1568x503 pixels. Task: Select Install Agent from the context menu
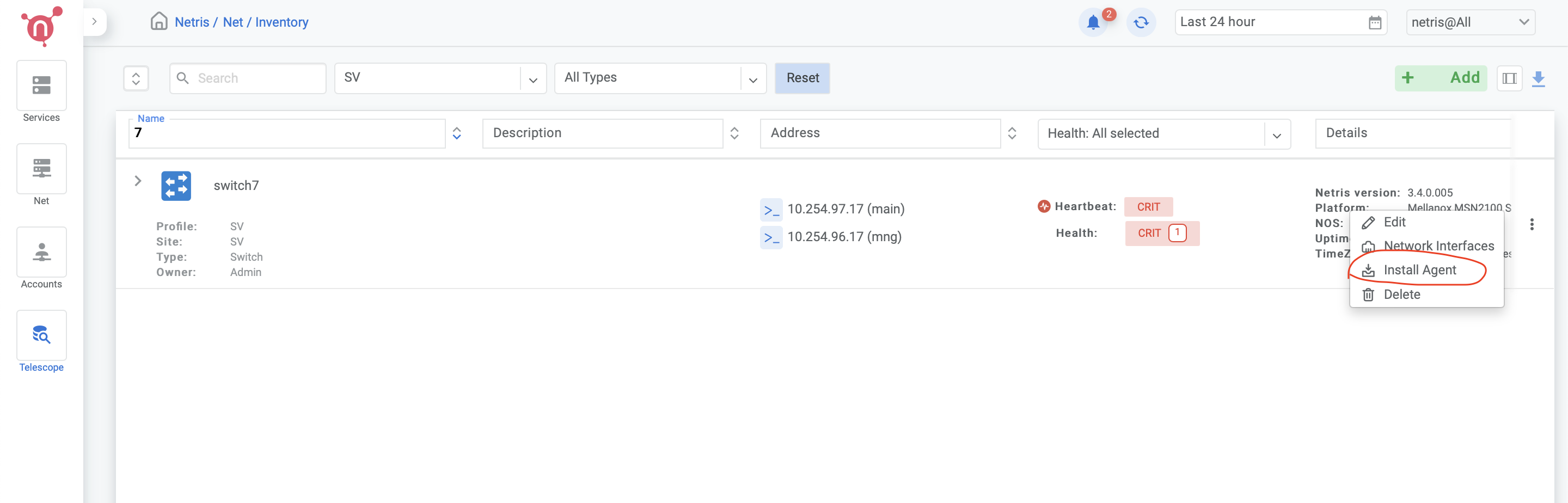tap(1419, 271)
